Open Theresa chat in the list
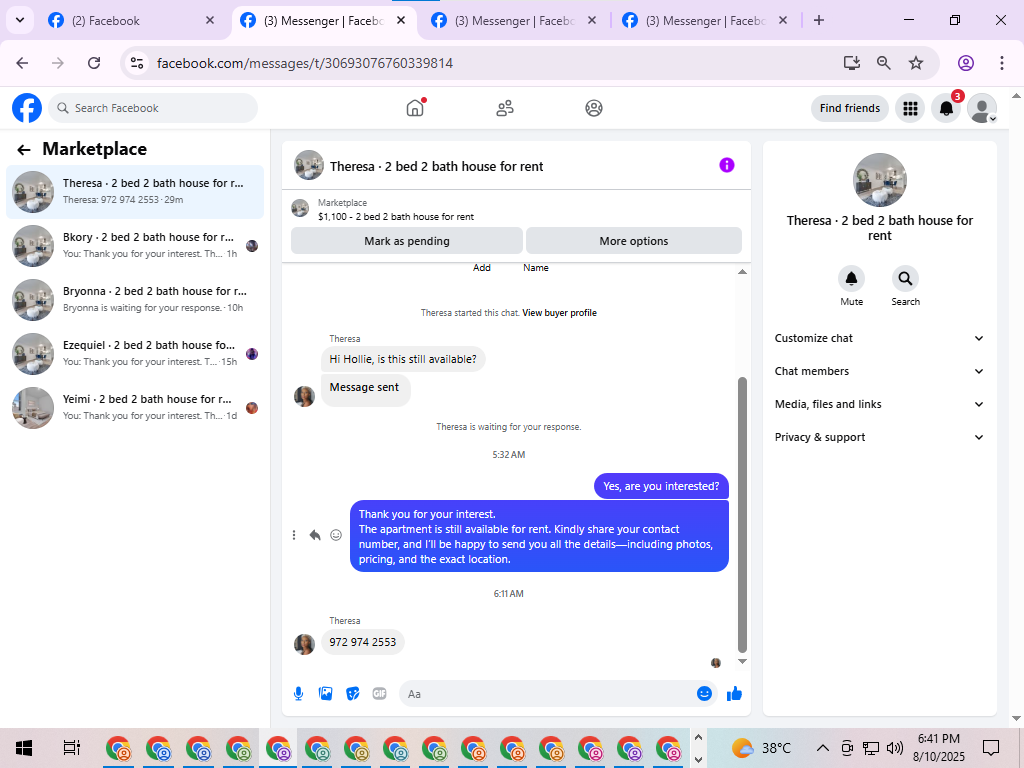 [135, 192]
